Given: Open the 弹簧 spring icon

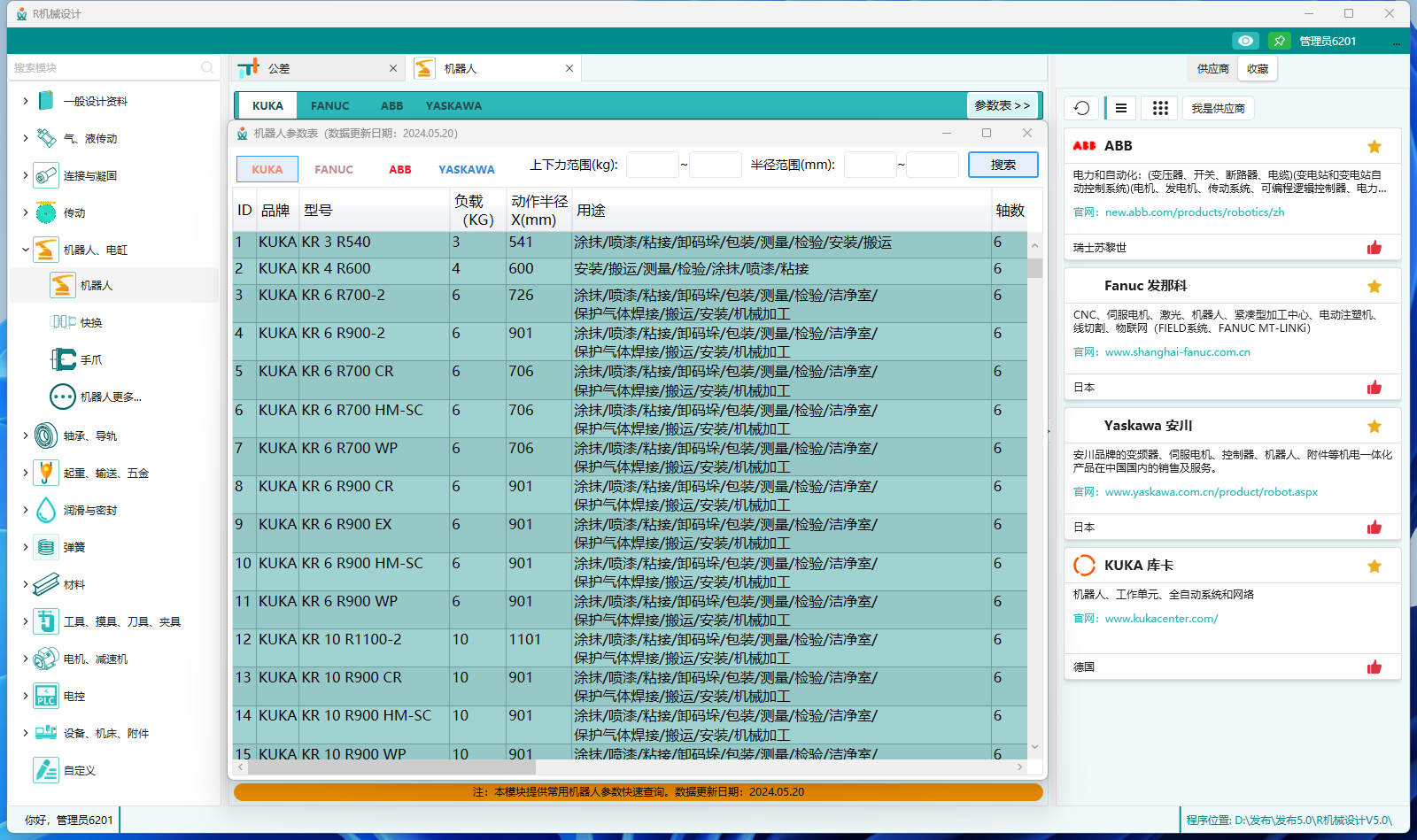Looking at the screenshot, I should coord(46,547).
